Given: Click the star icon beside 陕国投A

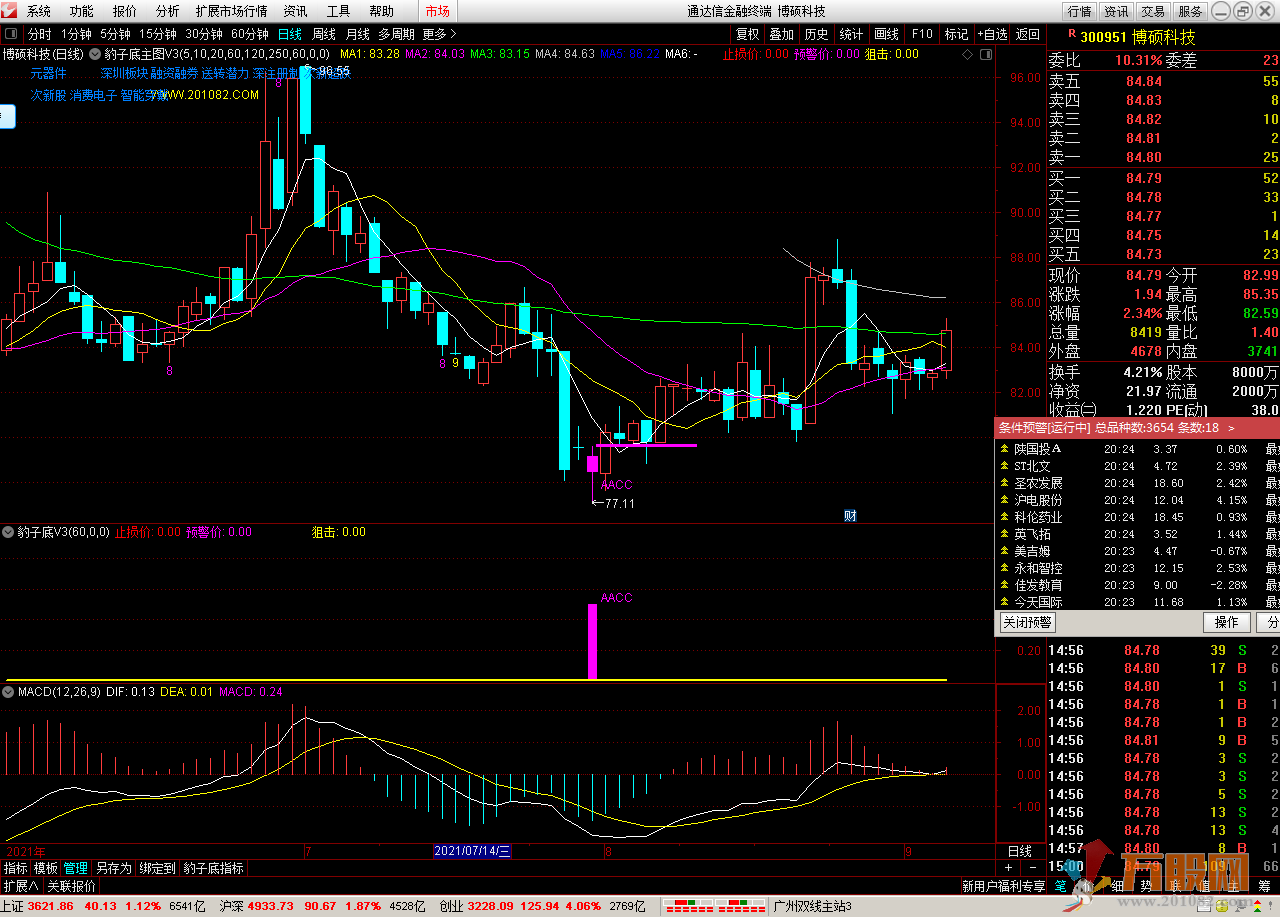Looking at the screenshot, I should [x=1004, y=449].
